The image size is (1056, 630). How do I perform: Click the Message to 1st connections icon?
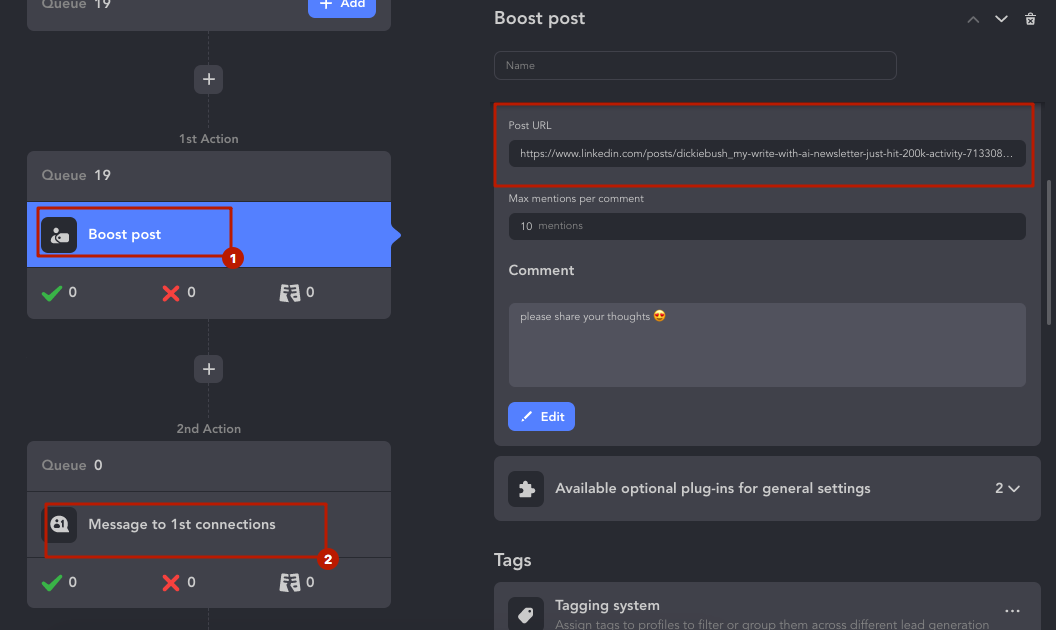pos(59,524)
